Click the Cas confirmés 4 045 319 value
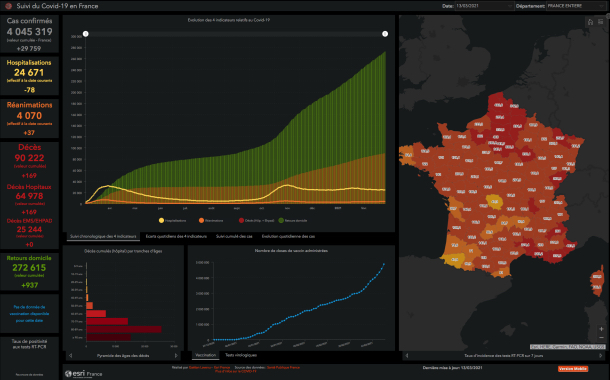Viewport: 610px width, 380px height. (30, 32)
